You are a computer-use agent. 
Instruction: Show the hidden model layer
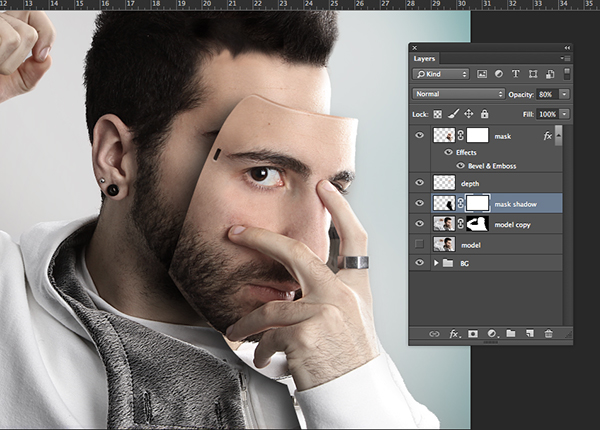(x=419, y=244)
